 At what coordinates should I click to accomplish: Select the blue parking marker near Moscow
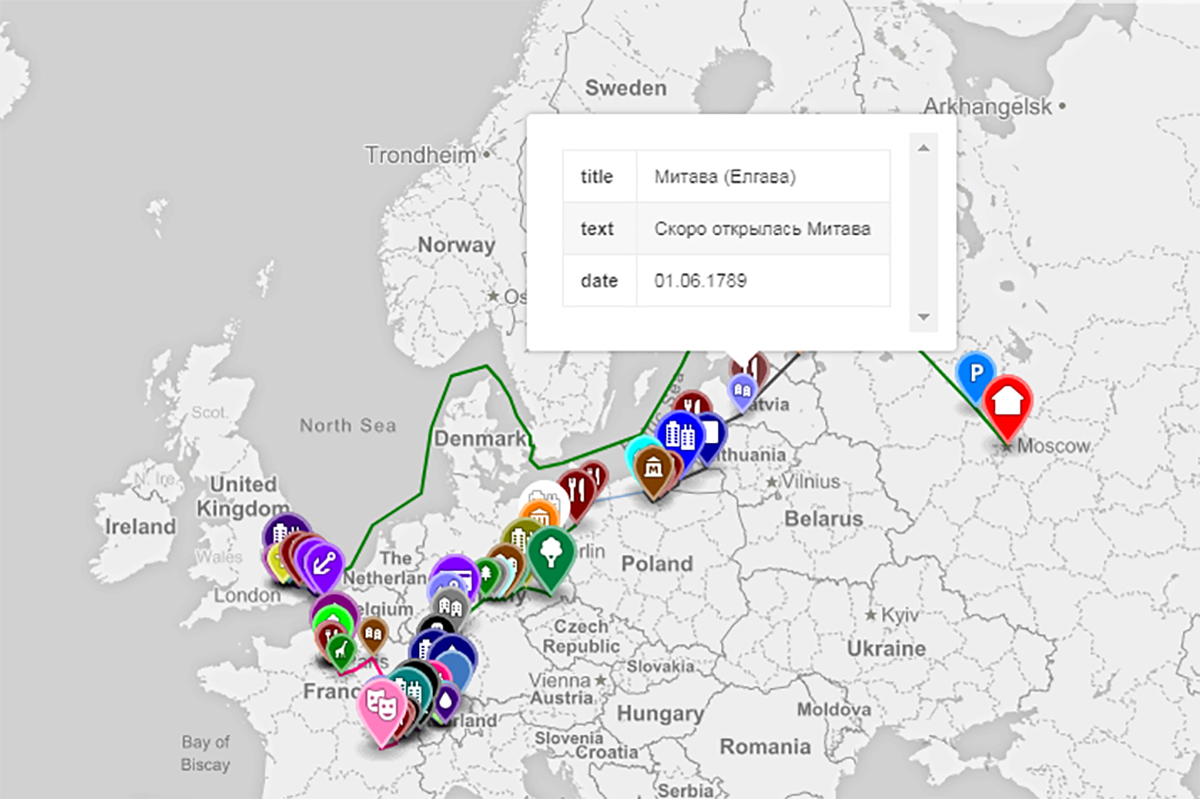point(973,372)
